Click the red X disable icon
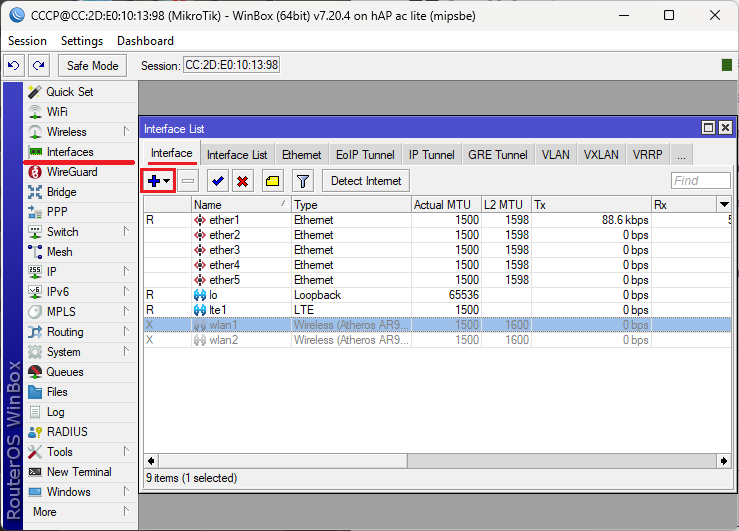This screenshot has width=739, height=531. pyautogui.click(x=242, y=181)
